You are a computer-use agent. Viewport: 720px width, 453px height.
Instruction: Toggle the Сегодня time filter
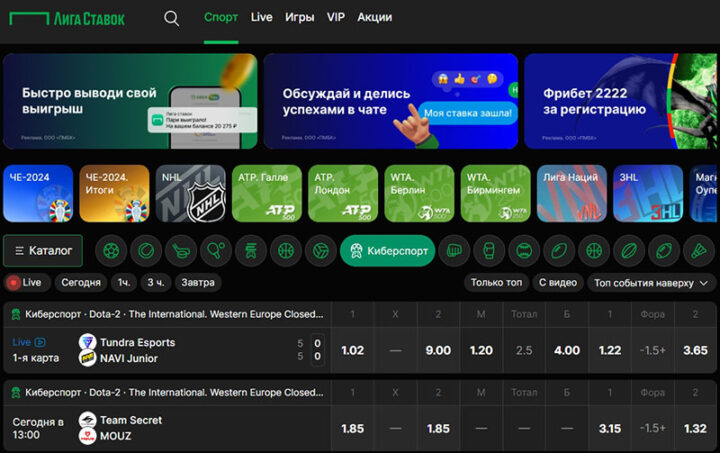pos(81,283)
